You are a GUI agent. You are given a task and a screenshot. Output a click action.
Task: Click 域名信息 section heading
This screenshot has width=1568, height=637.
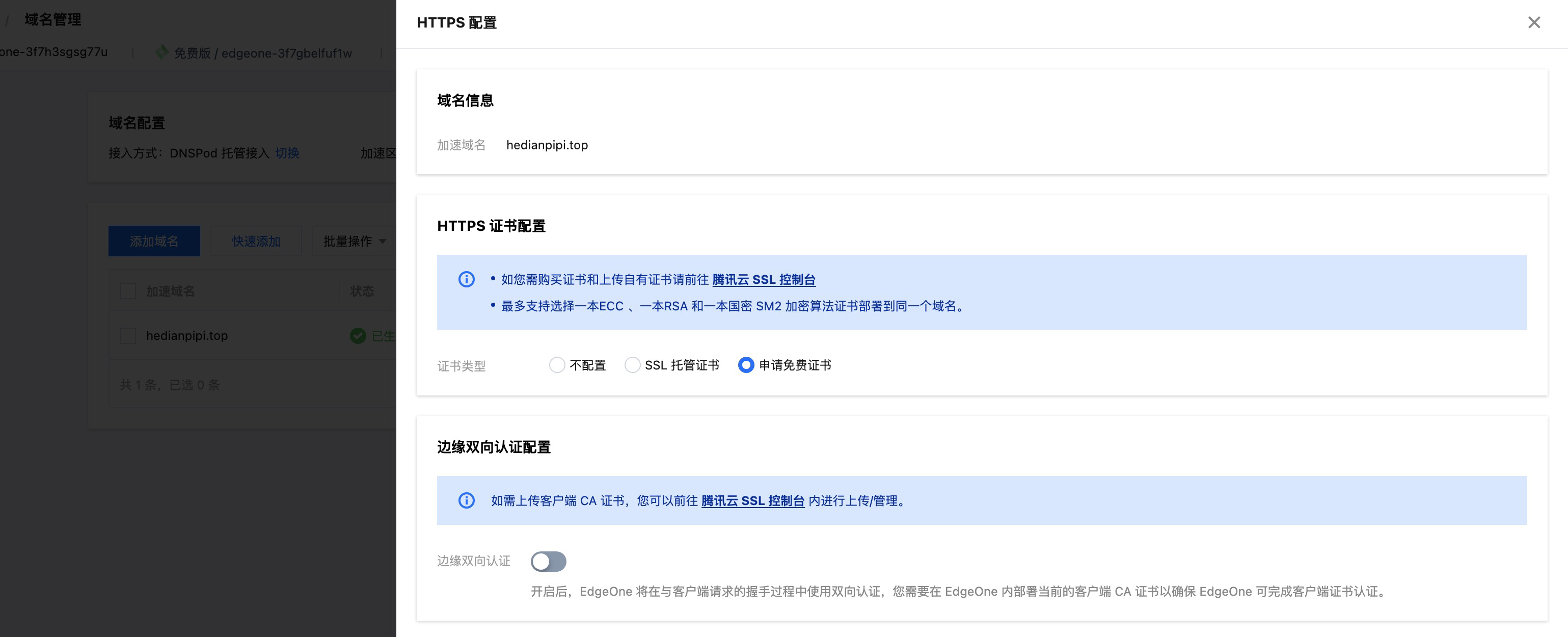(465, 100)
